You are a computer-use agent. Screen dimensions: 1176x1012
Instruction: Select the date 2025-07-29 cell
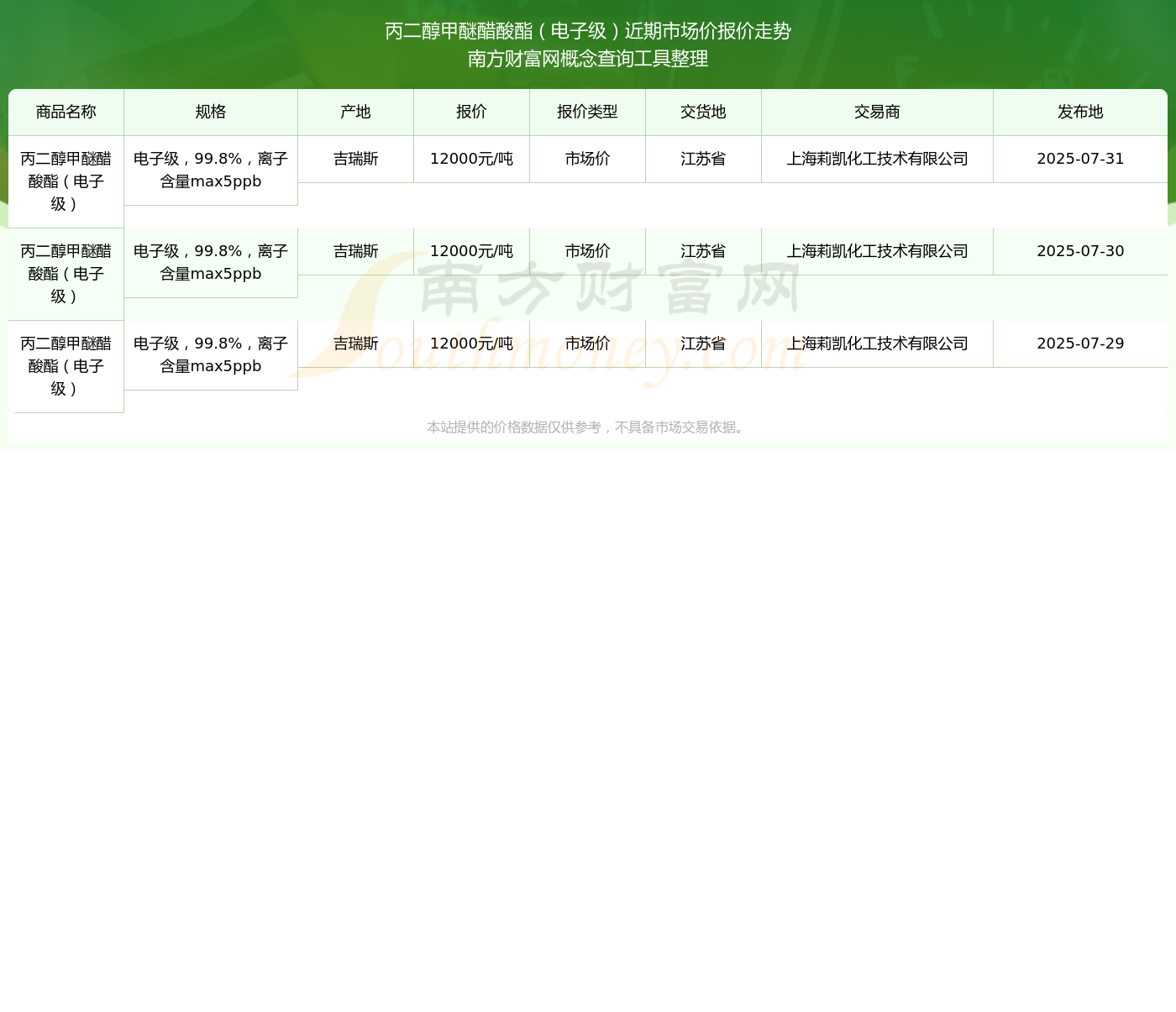click(1080, 343)
